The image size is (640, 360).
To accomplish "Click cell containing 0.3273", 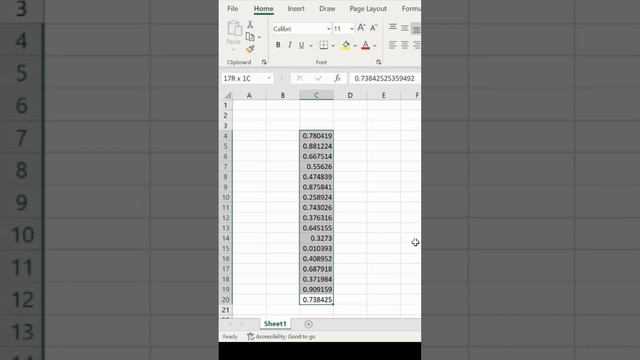I will [x=316, y=238].
